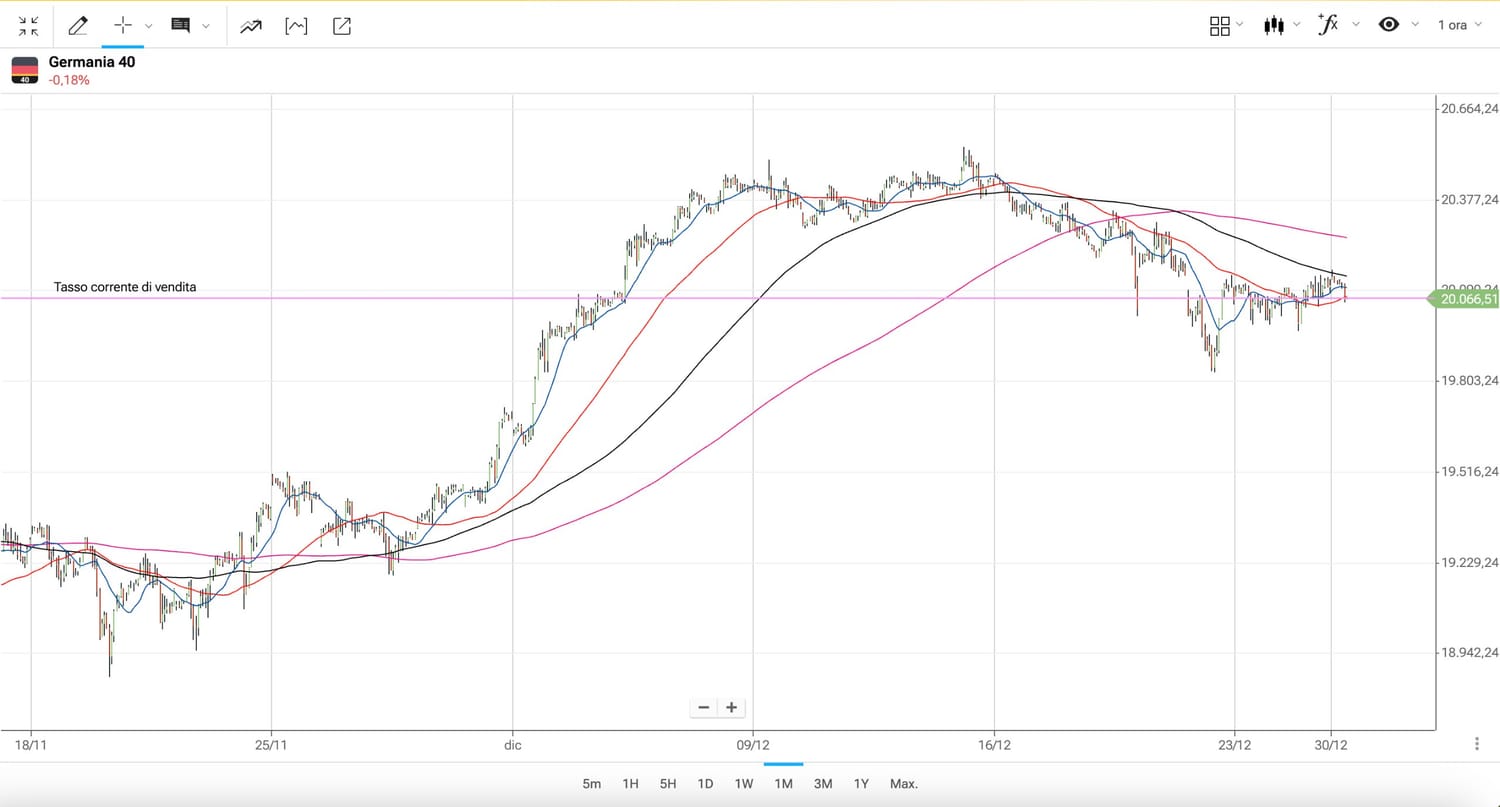The image size is (1500, 807).
Task: Click the bracketed price line icon
Action: point(296,26)
